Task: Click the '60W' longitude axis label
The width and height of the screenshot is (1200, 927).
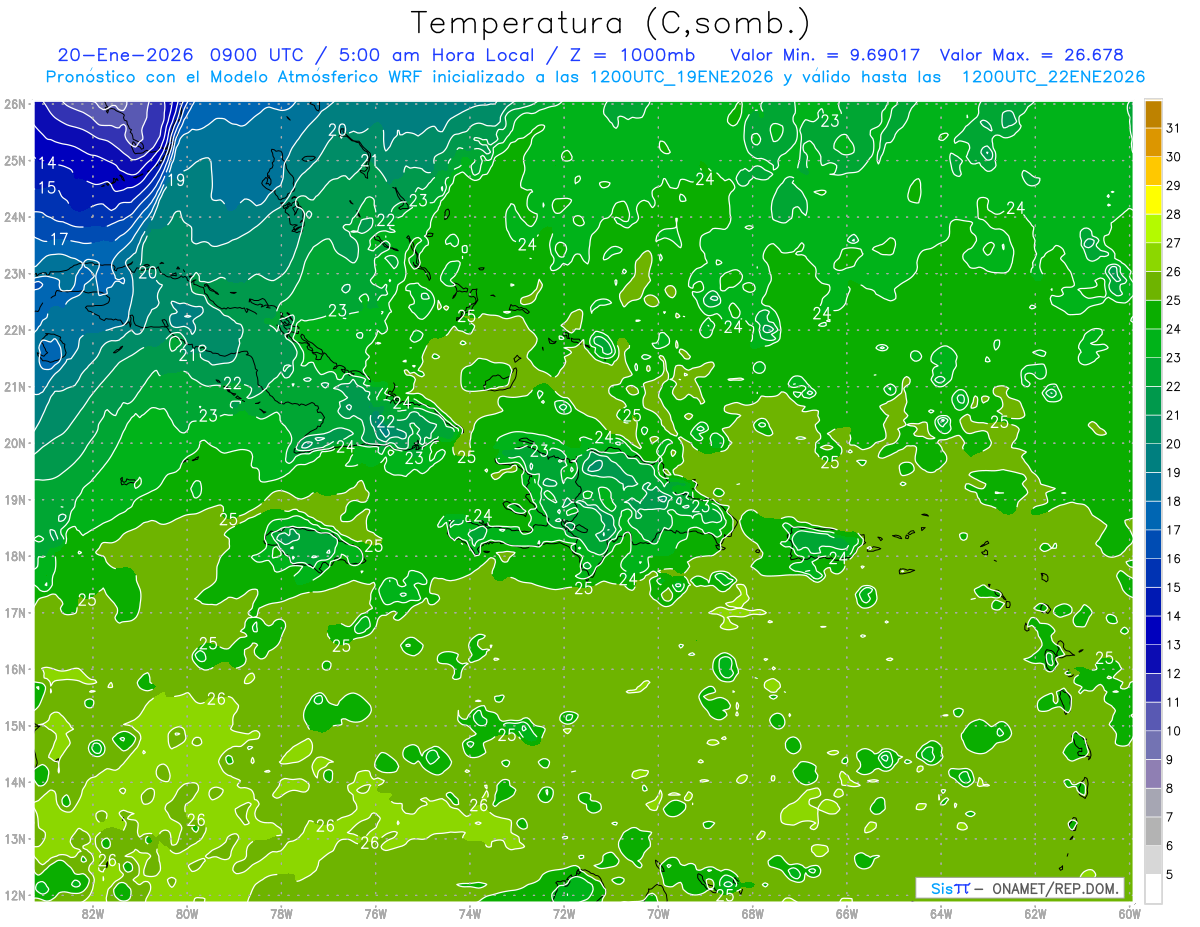Action: tap(1129, 913)
